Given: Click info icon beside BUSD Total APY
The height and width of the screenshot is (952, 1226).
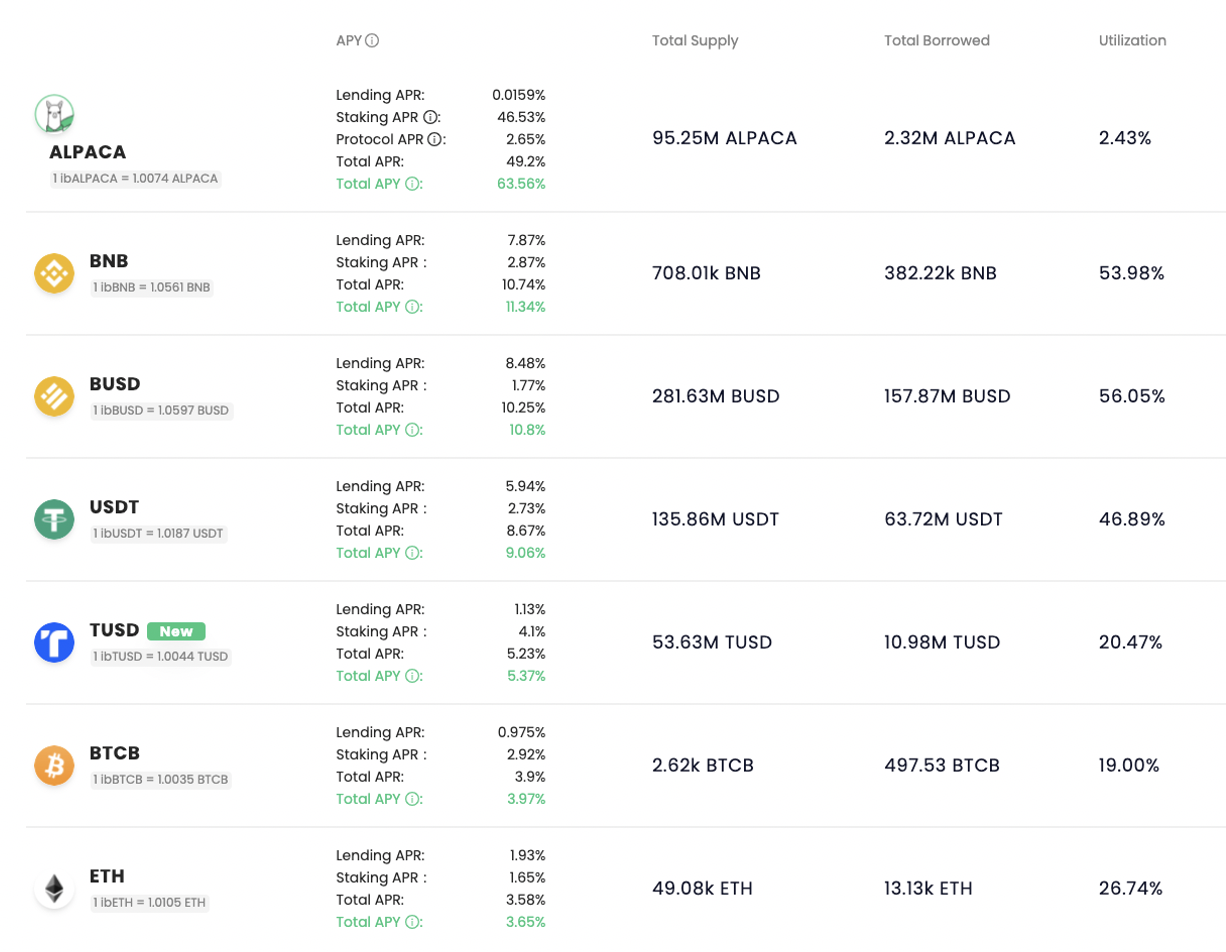Looking at the screenshot, I should [x=412, y=430].
